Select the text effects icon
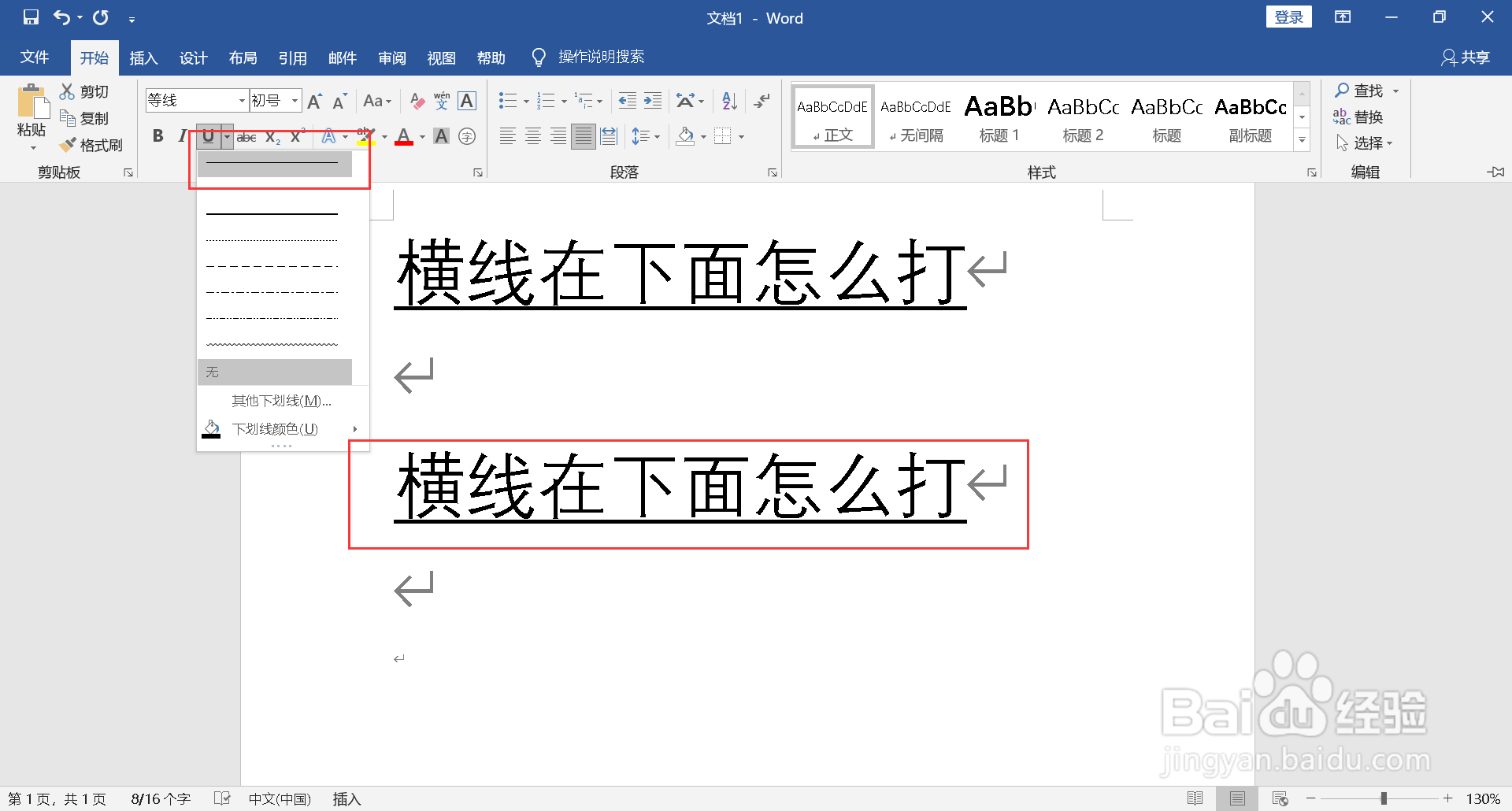This screenshot has width=1512, height=811. tap(329, 135)
